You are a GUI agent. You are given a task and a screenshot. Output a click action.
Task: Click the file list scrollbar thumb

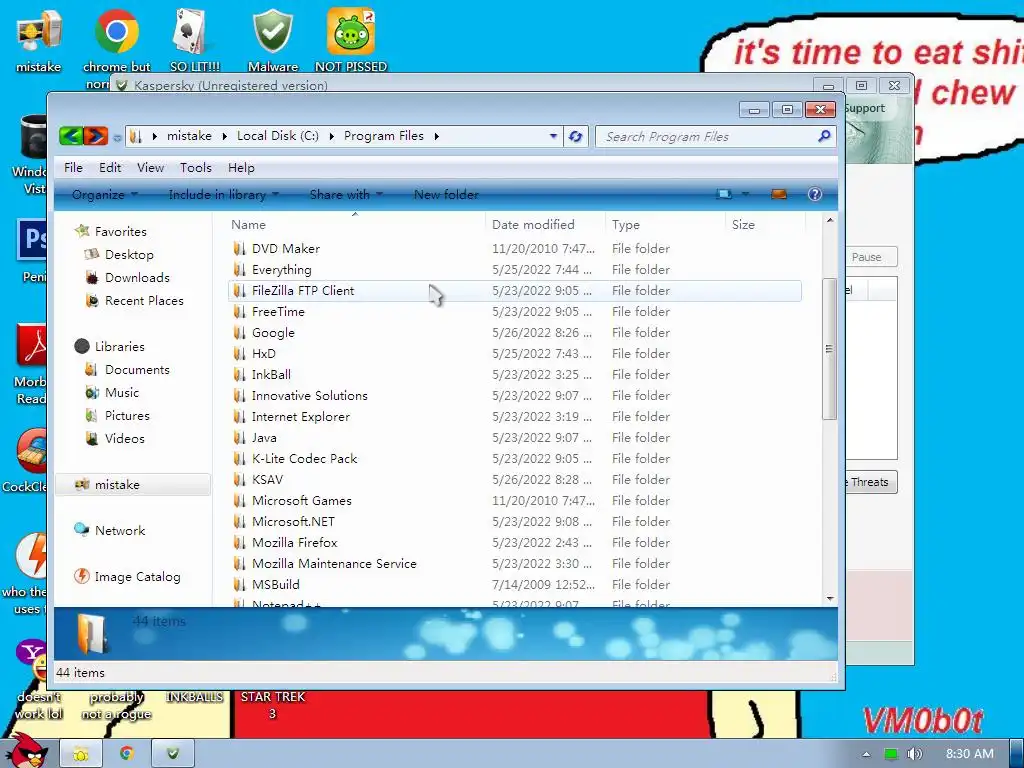click(829, 349)
